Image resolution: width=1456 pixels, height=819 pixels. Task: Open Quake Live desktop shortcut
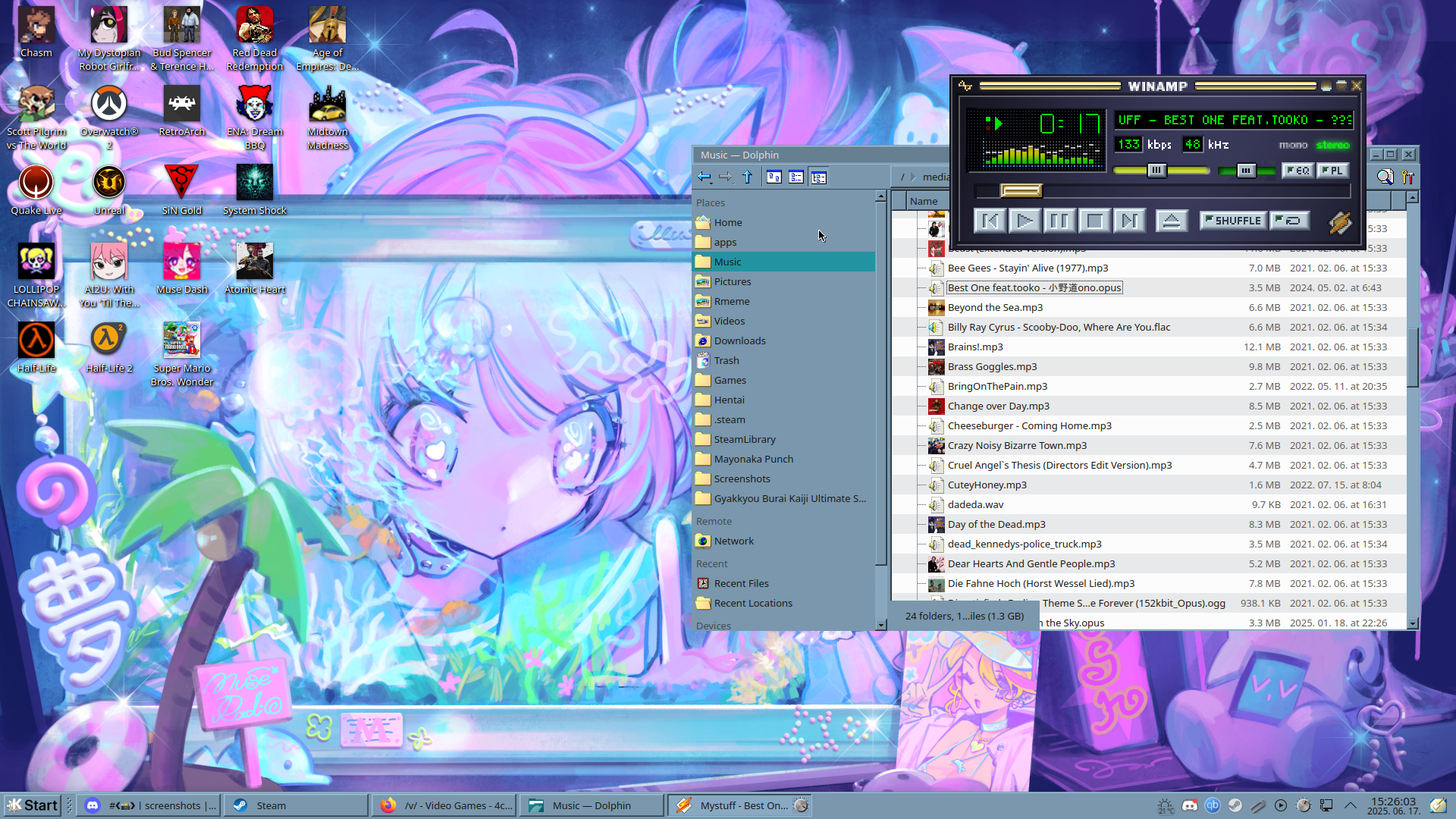36,190
